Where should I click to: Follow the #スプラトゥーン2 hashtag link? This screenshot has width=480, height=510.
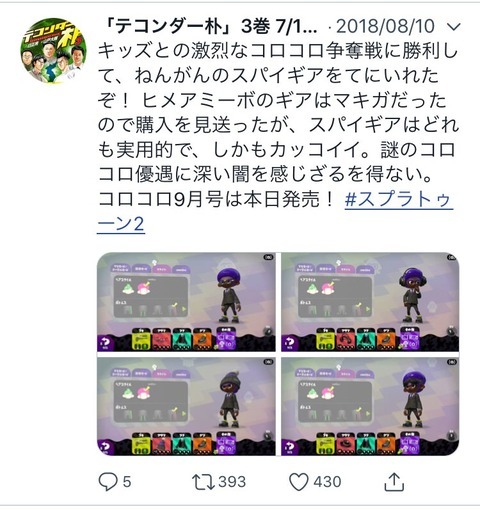(275, 212)
